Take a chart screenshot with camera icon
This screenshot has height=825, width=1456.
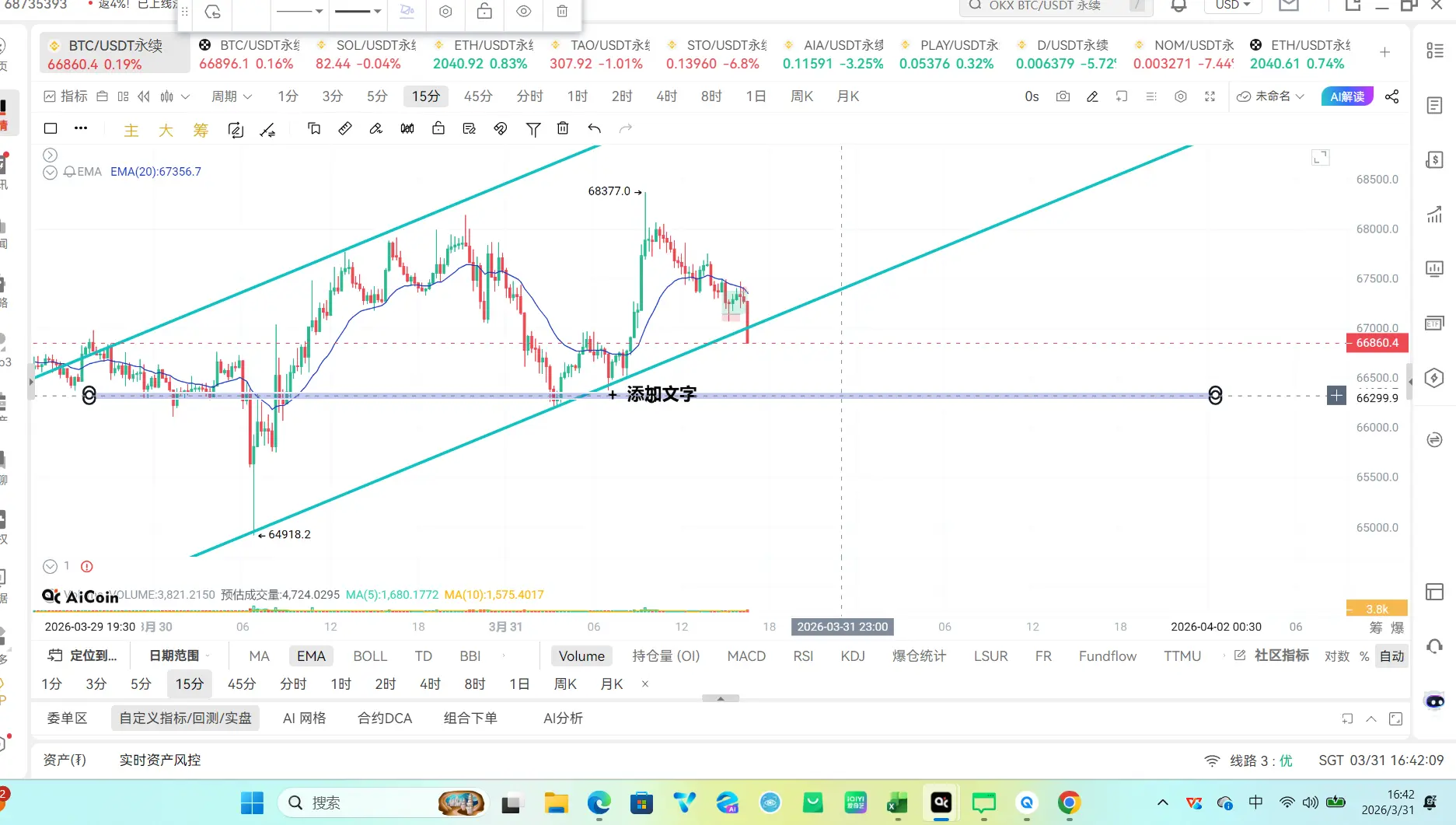coord(1063,96)
